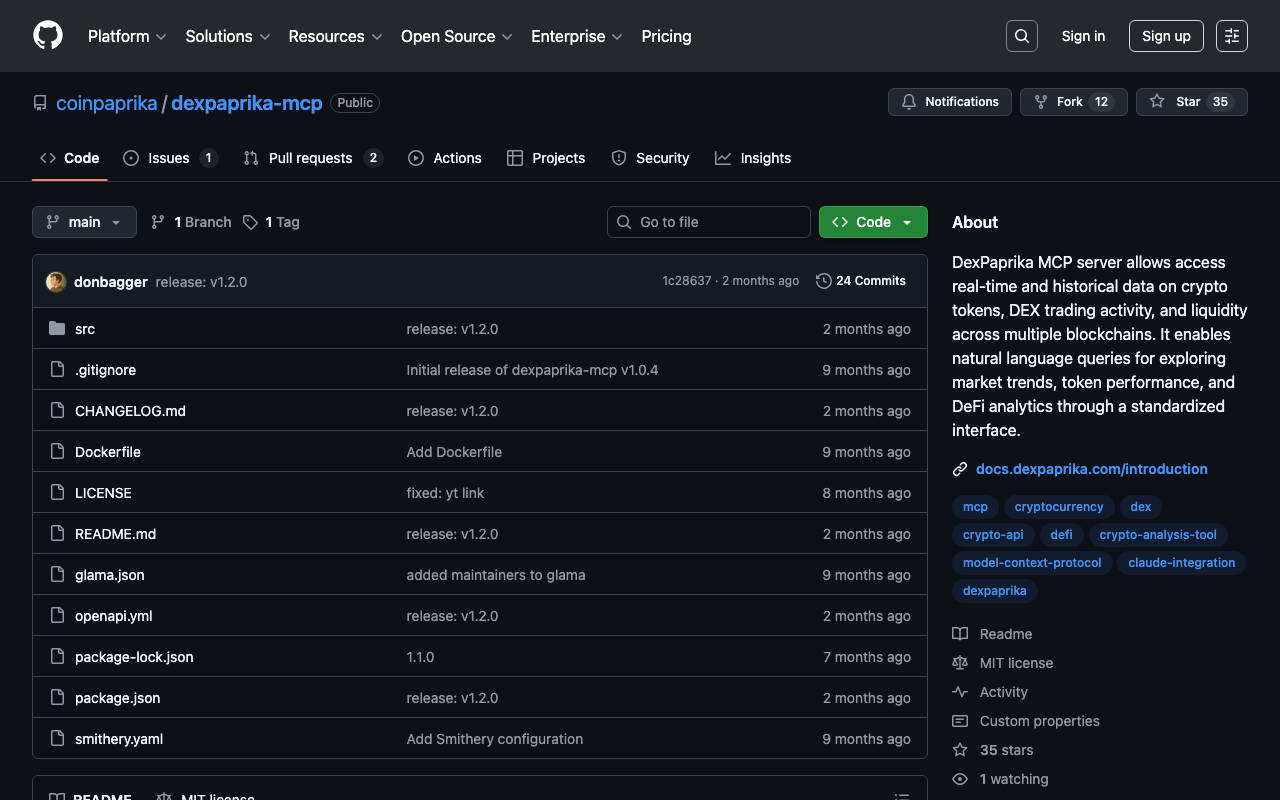Screen dimensions: 1280x800
Task: Click donbagger's avatar image
Action: point(56,282)
